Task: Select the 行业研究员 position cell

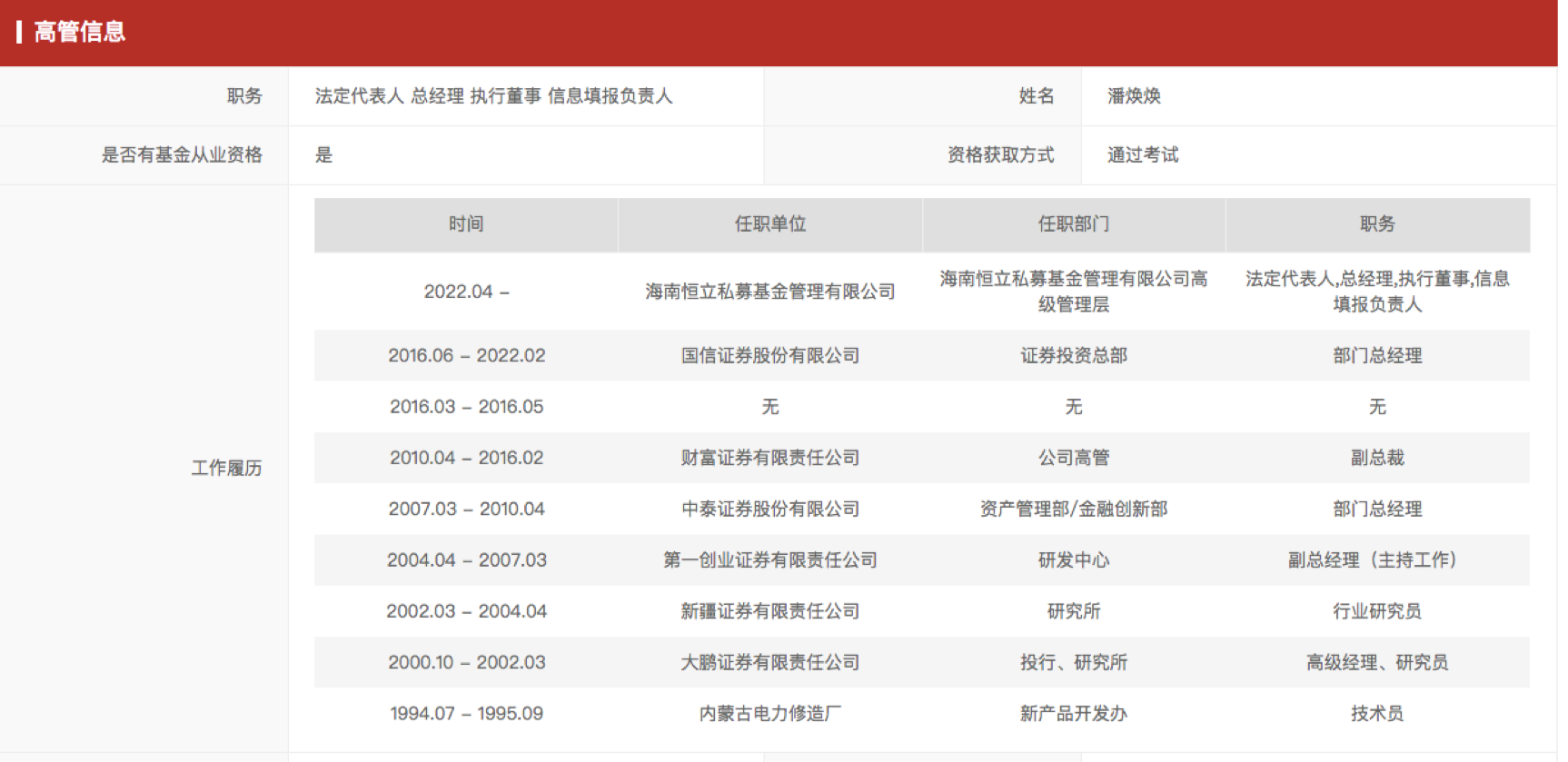Action: pyautogui.click(x=1377, y=611)
